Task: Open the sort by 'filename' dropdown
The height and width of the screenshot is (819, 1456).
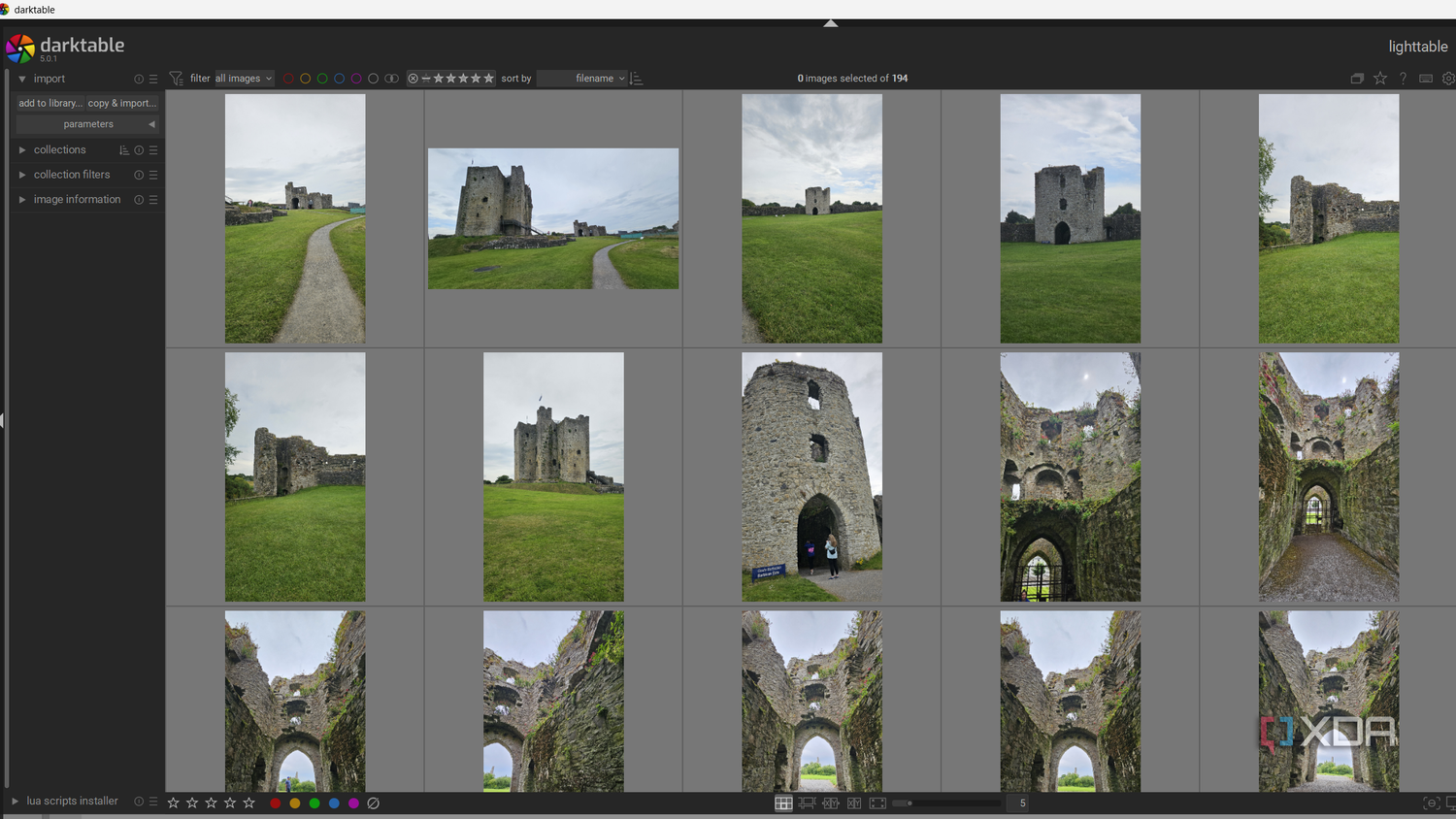Action: click(582, 79)
